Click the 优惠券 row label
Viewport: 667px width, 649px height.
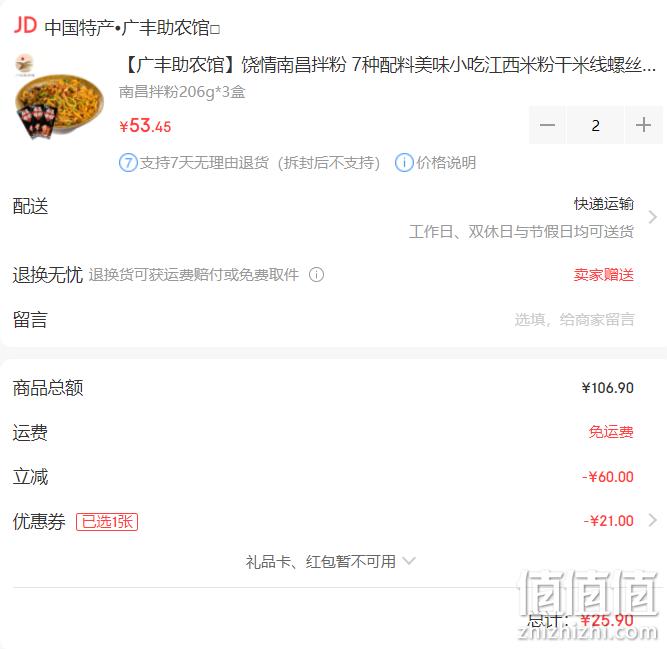click(39, 521)
